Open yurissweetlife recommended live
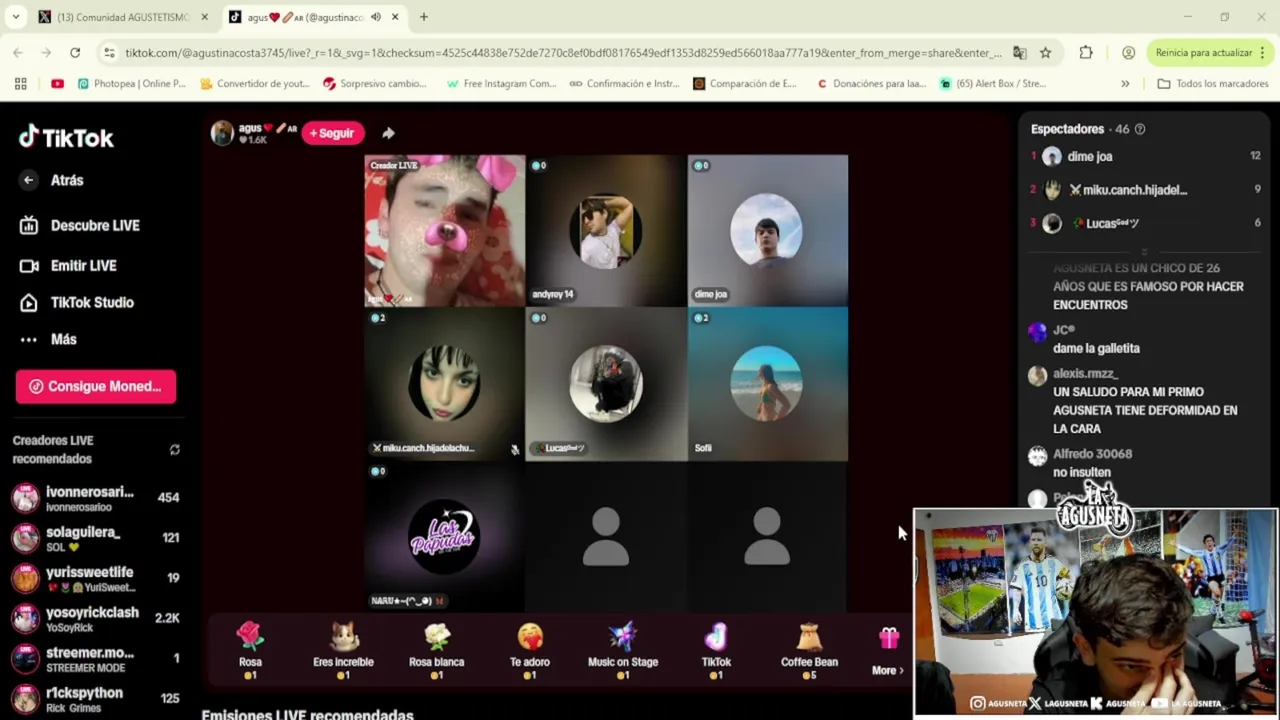1280x720 pixels. [x=96, y=578]
